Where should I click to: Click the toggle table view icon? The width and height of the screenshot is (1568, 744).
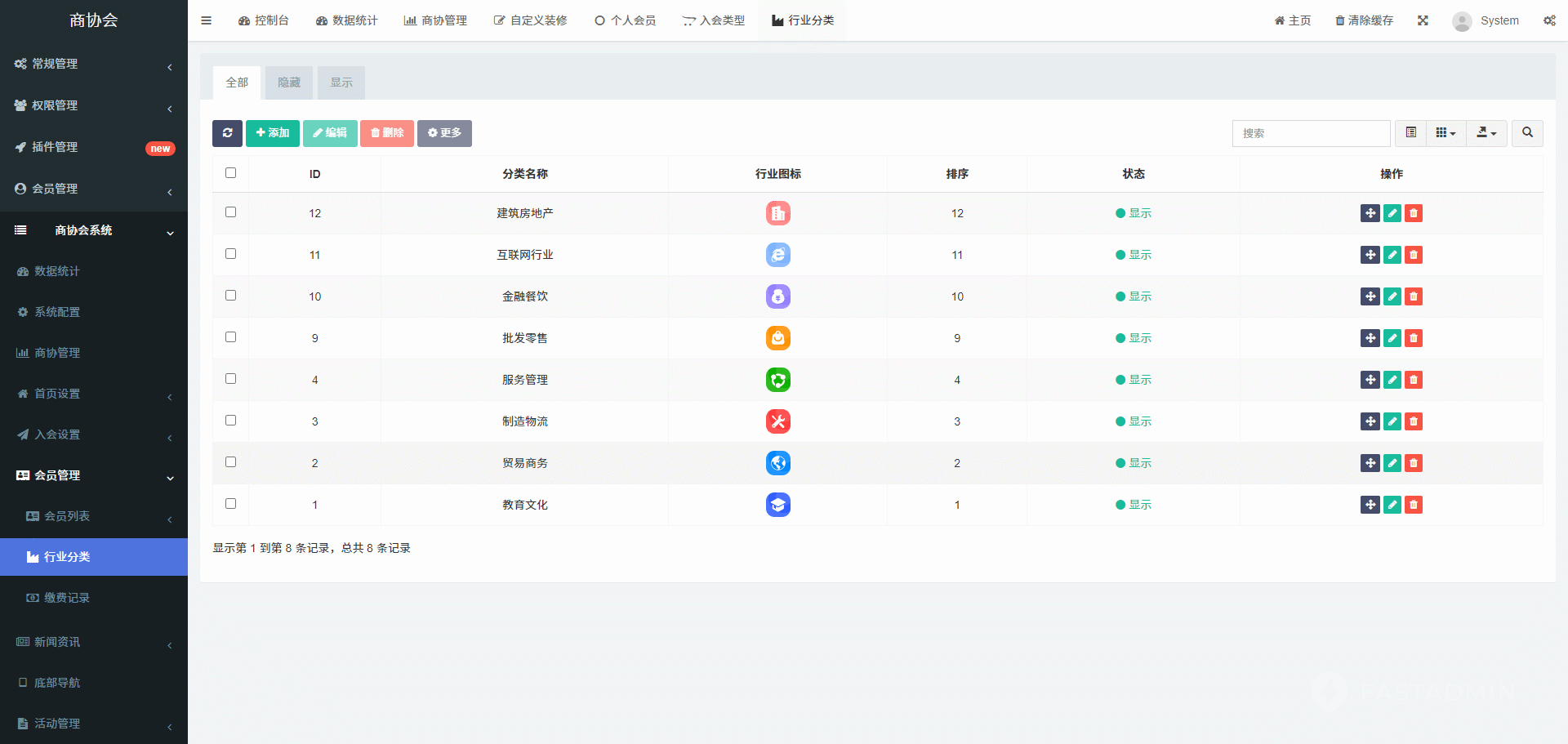[1410, 133]
